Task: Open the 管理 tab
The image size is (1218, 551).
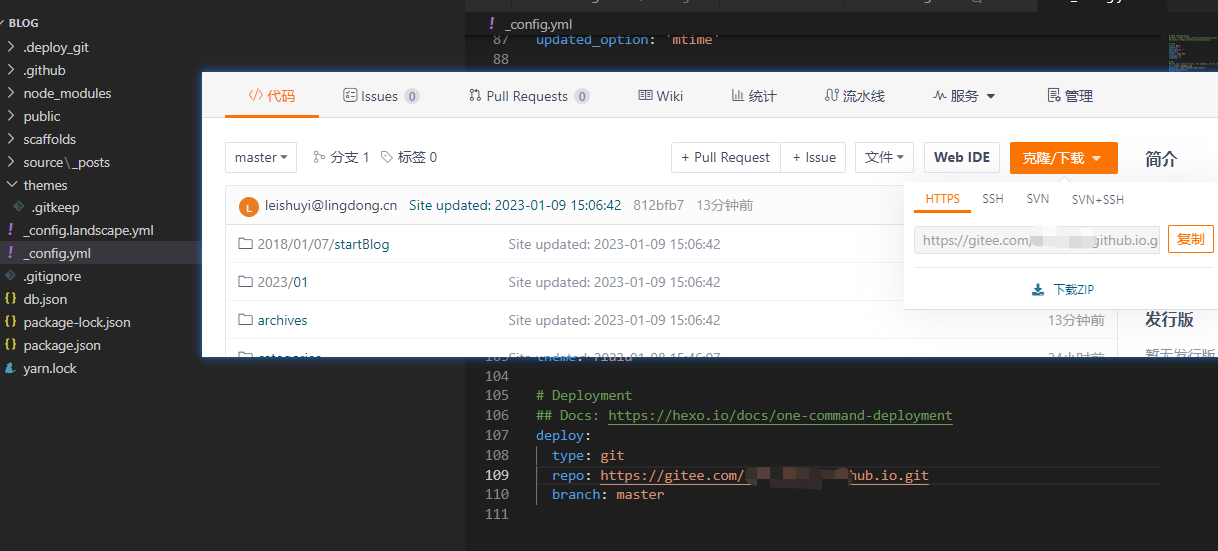Action: click(x=1070, y=96)
